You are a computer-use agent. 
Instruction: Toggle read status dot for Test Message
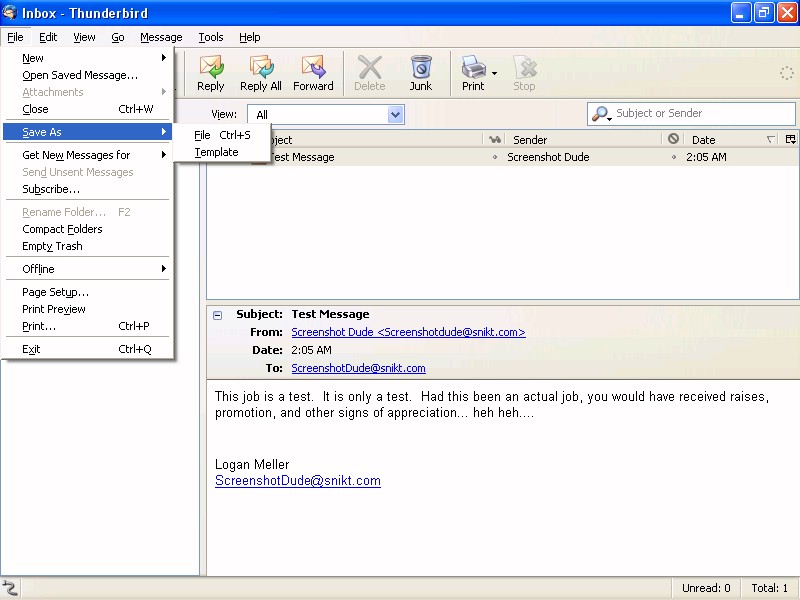point(494,157)
